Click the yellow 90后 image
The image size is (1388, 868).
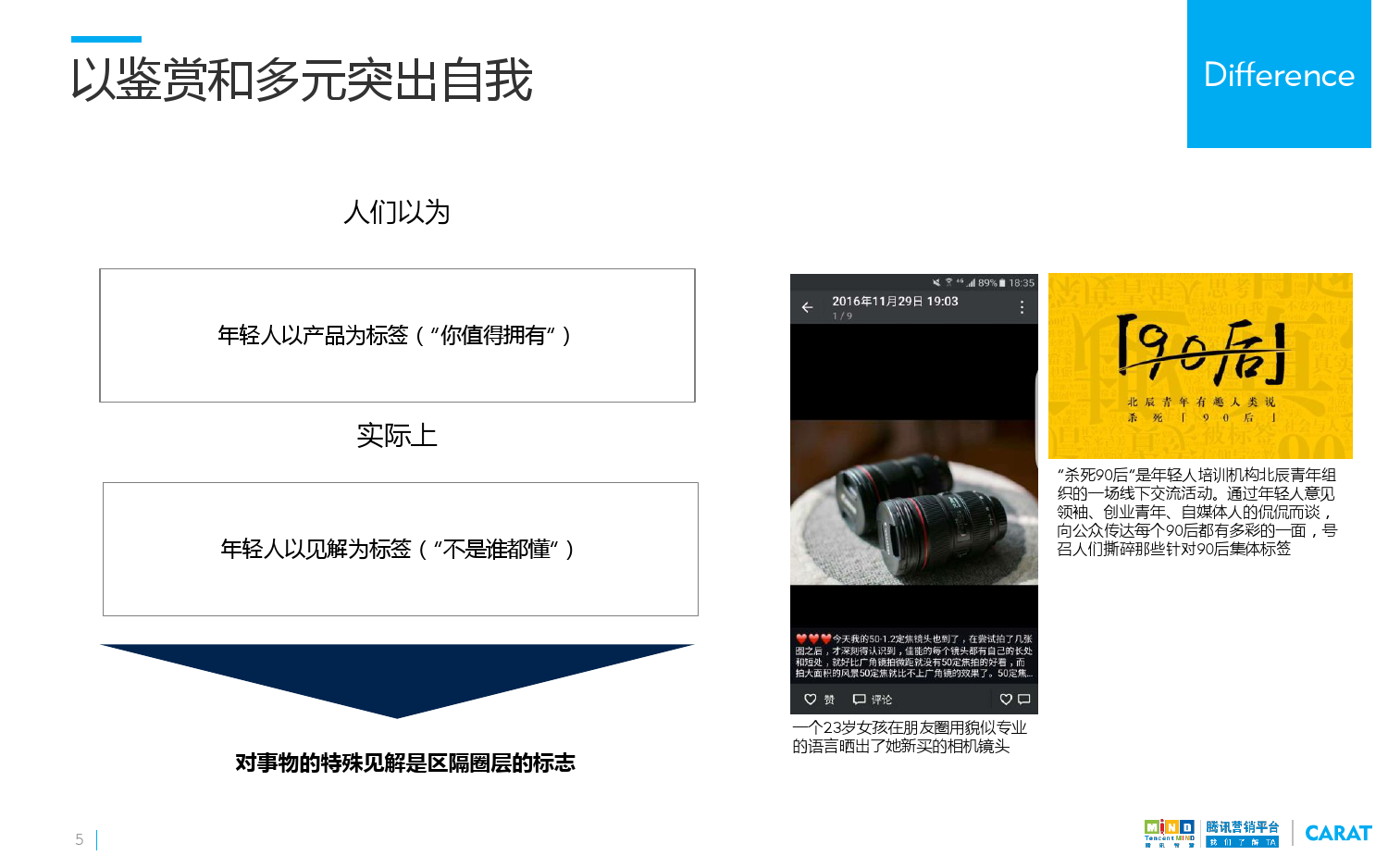coord(1200,366)
